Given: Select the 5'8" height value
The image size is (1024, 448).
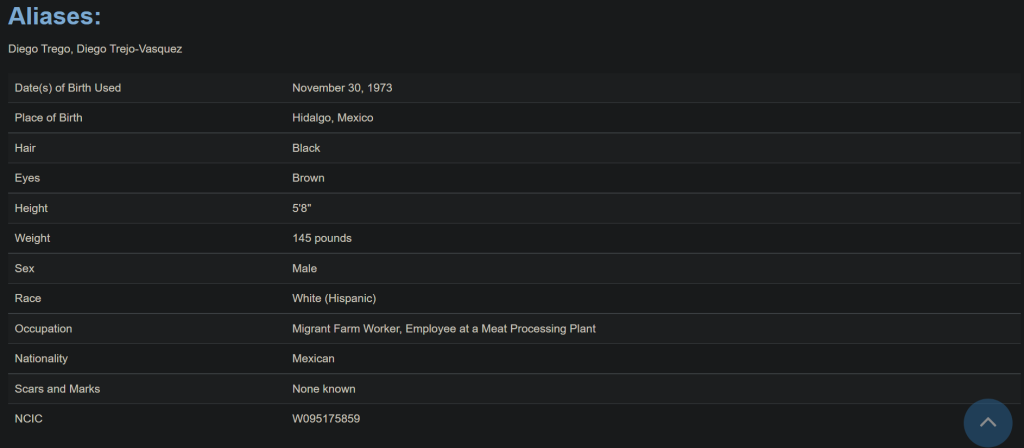Looking at the screenshot, I should (303, 208).
